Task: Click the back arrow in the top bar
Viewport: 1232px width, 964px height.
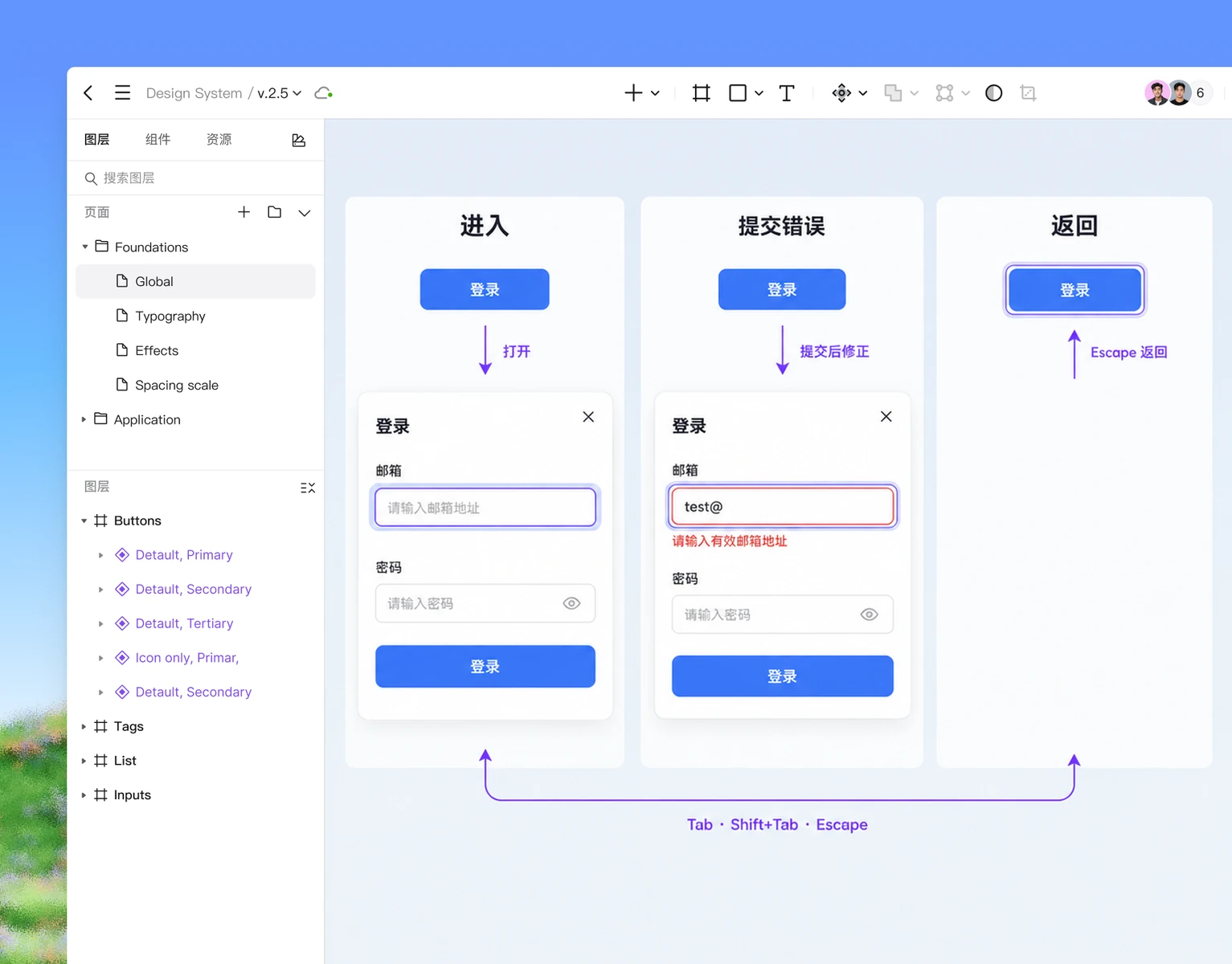Action: (x=88, y=93)
